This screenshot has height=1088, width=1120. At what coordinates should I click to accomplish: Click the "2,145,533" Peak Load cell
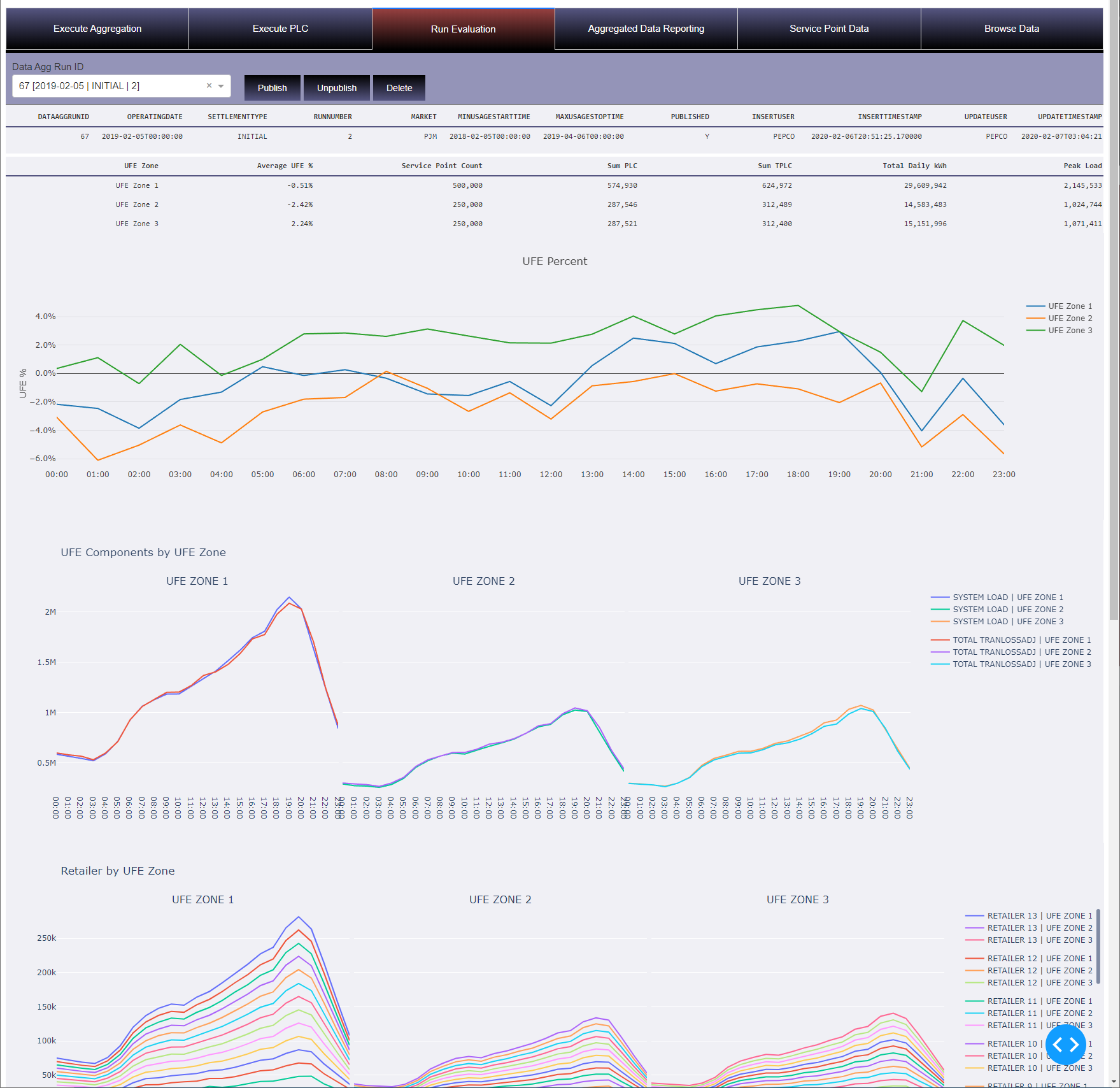[x=1082, y=185]
